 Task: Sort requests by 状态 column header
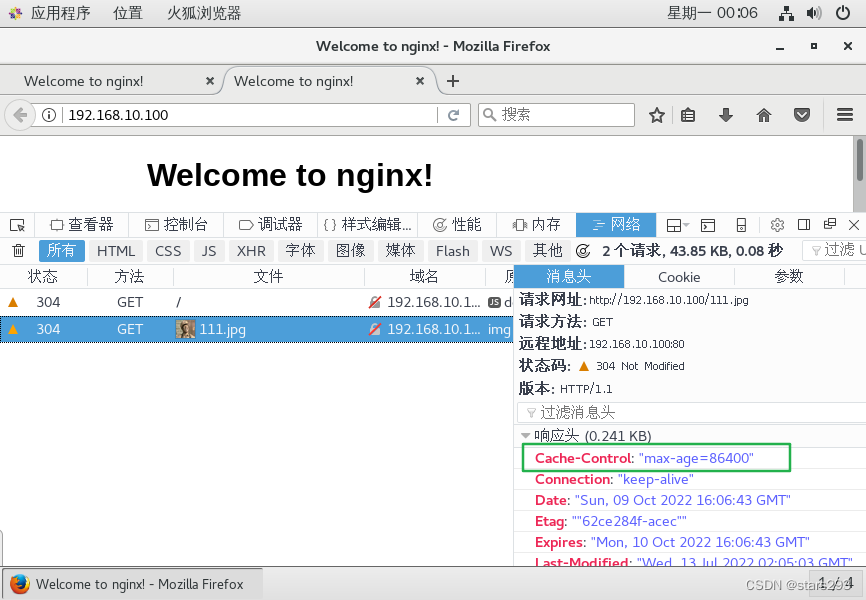pyautogui.click(x=43, y=276)
